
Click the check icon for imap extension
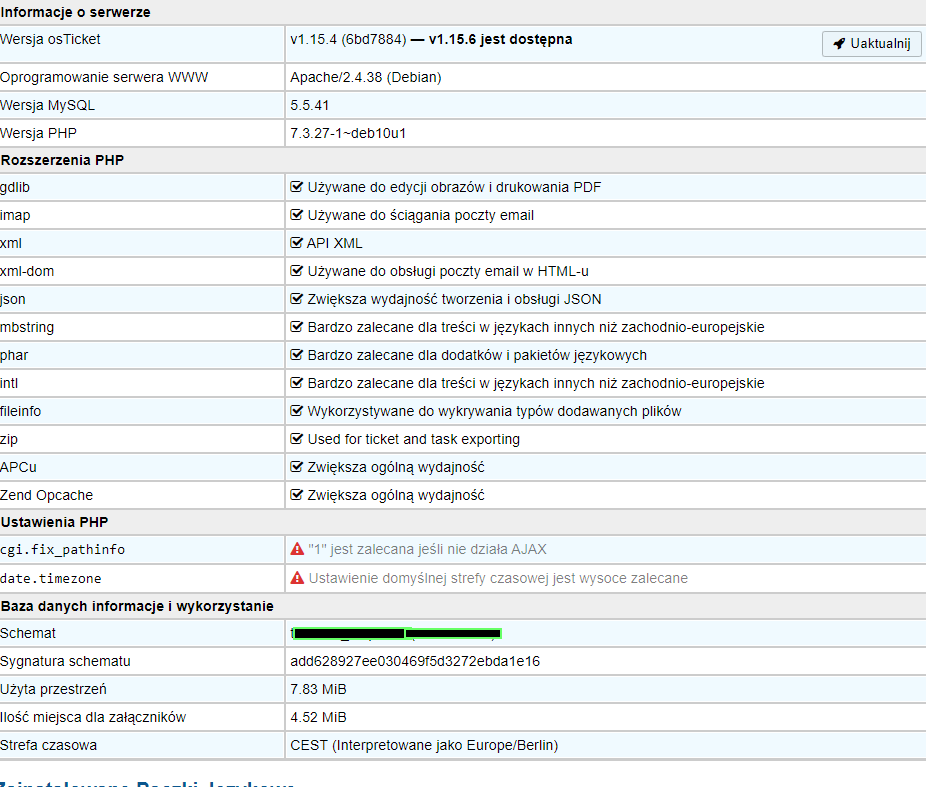(297, 215)
